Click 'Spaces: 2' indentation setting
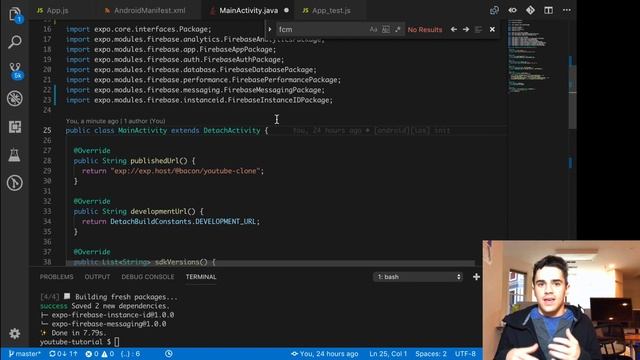 point(431,354)
